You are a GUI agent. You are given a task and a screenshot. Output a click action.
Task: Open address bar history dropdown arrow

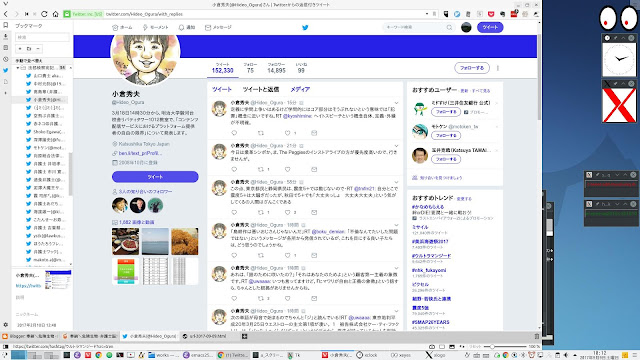point(427,14)
